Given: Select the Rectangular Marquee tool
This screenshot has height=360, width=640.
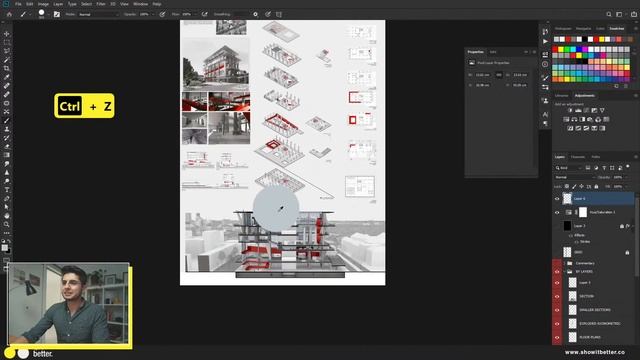Looking at the screenshot, I should [7, 42].
